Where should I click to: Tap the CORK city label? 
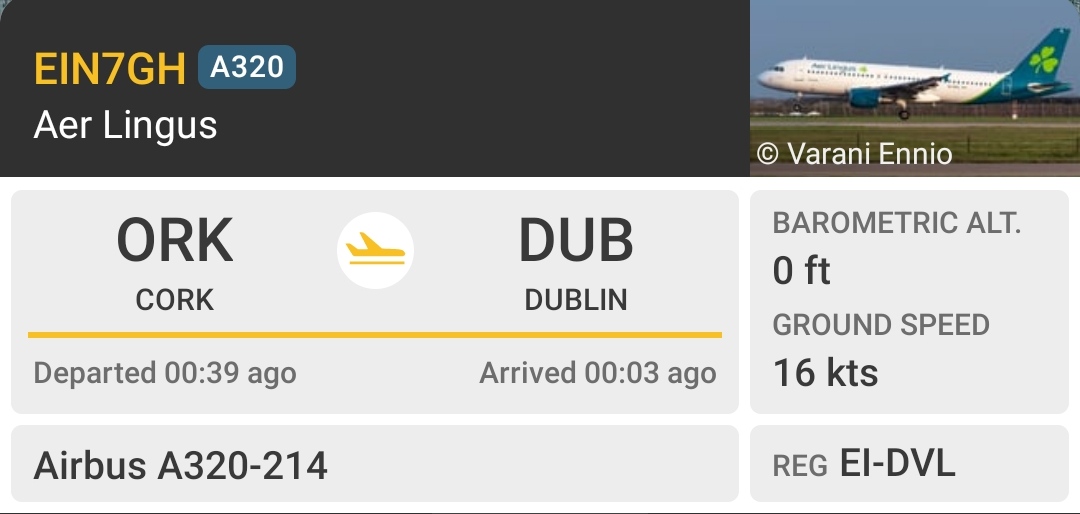[x=175, y=300]
